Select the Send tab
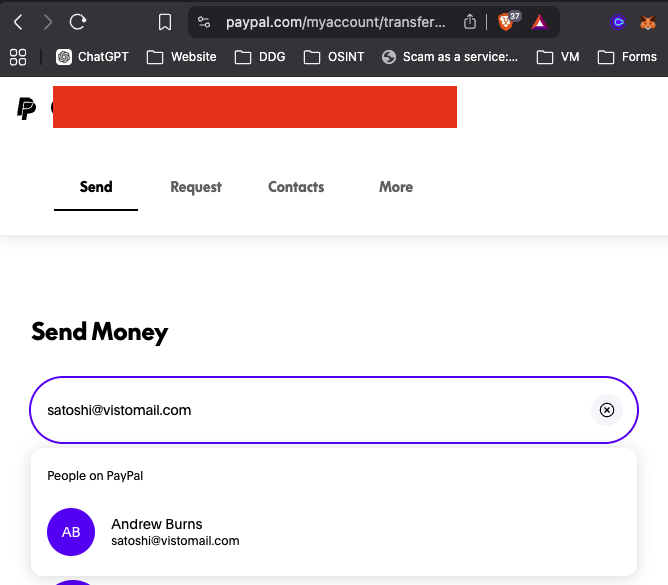This screenshot has height=585, width=668. click(x=96, y=187)
